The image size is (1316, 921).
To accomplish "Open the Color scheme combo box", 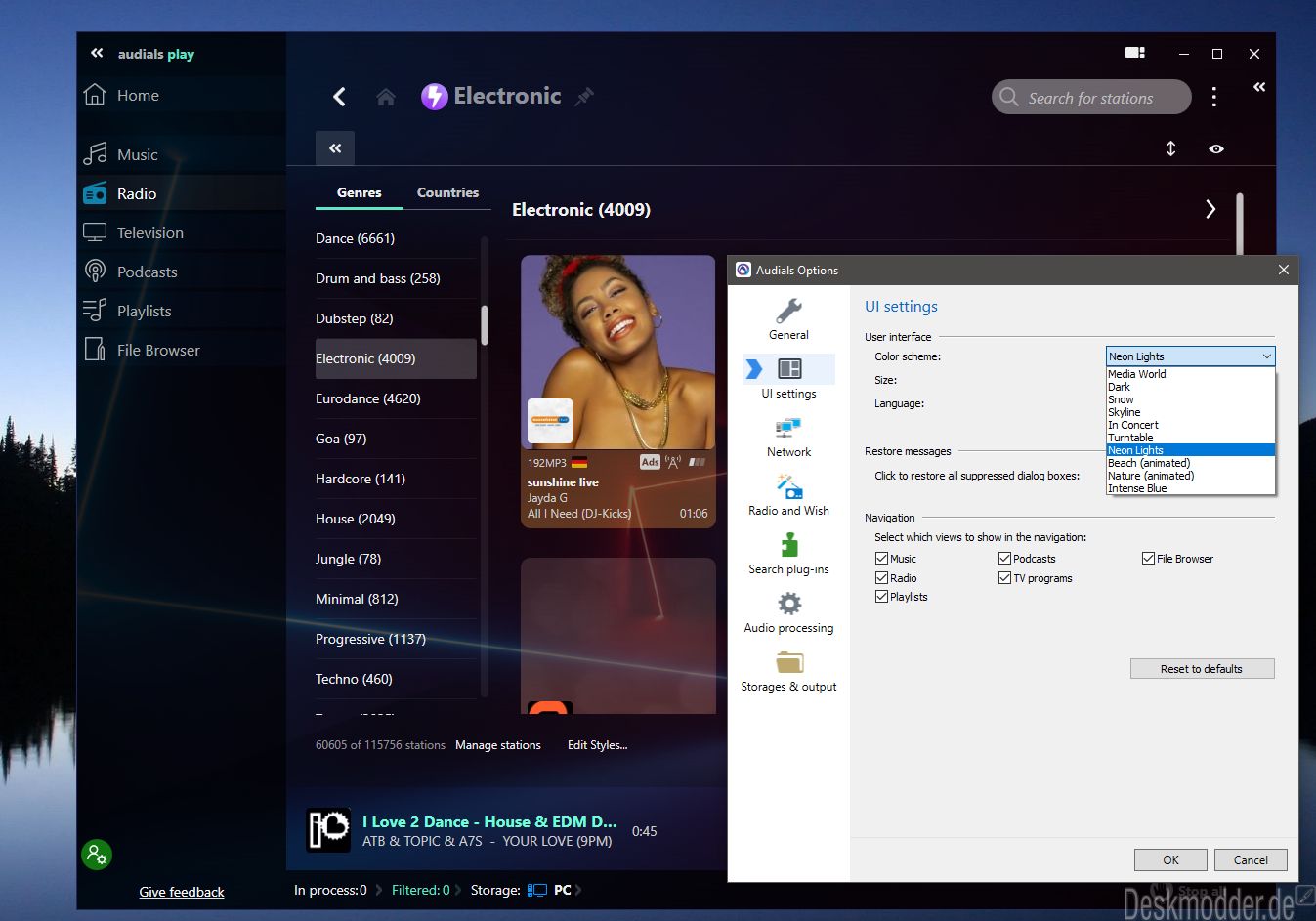I will 1190,356.
